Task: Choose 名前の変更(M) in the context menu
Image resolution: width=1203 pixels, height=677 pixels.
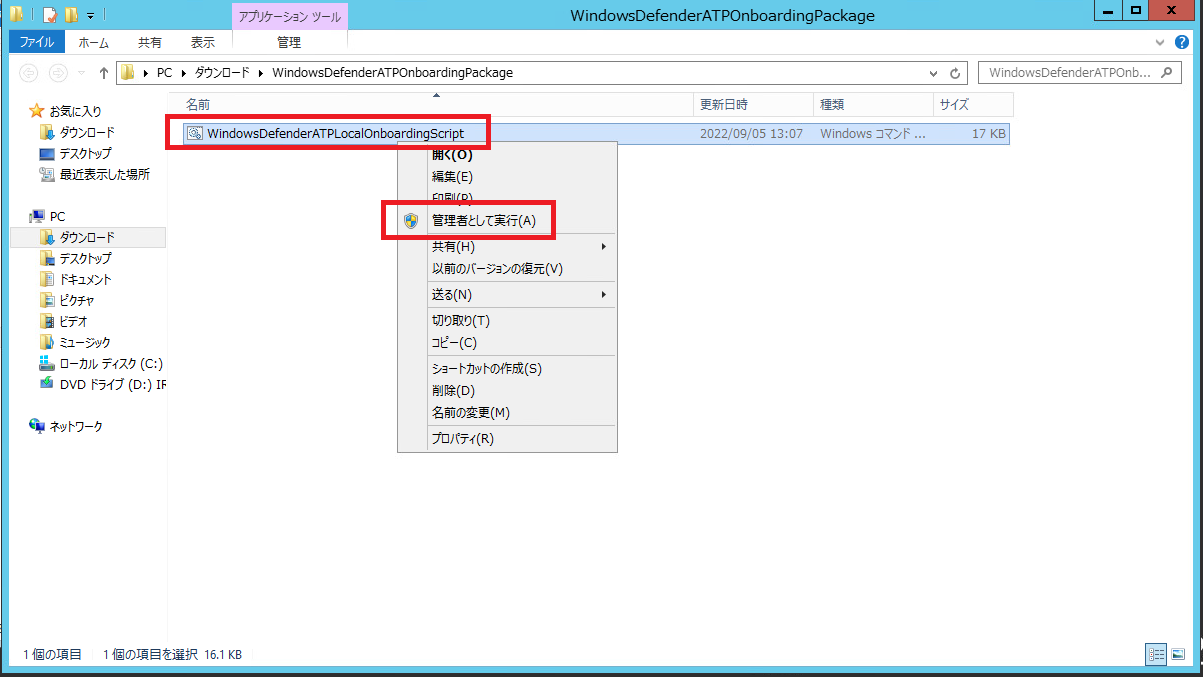Action: (x=470, y=413)
